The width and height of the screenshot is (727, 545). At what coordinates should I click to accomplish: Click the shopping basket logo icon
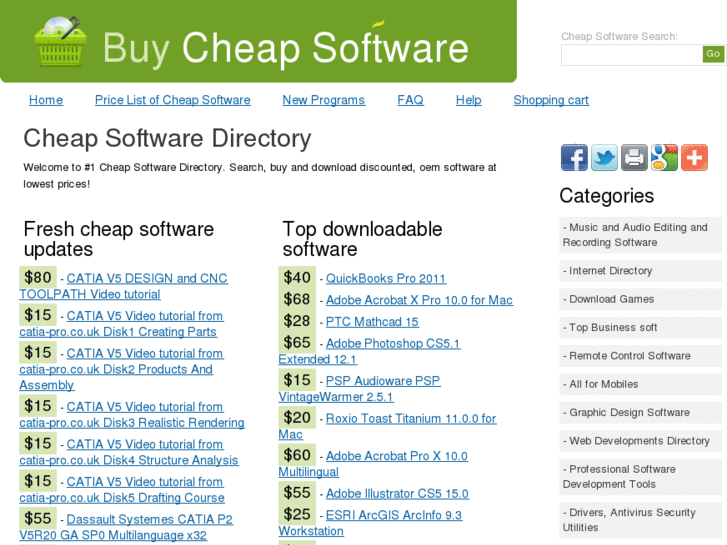tap(60, 42)
